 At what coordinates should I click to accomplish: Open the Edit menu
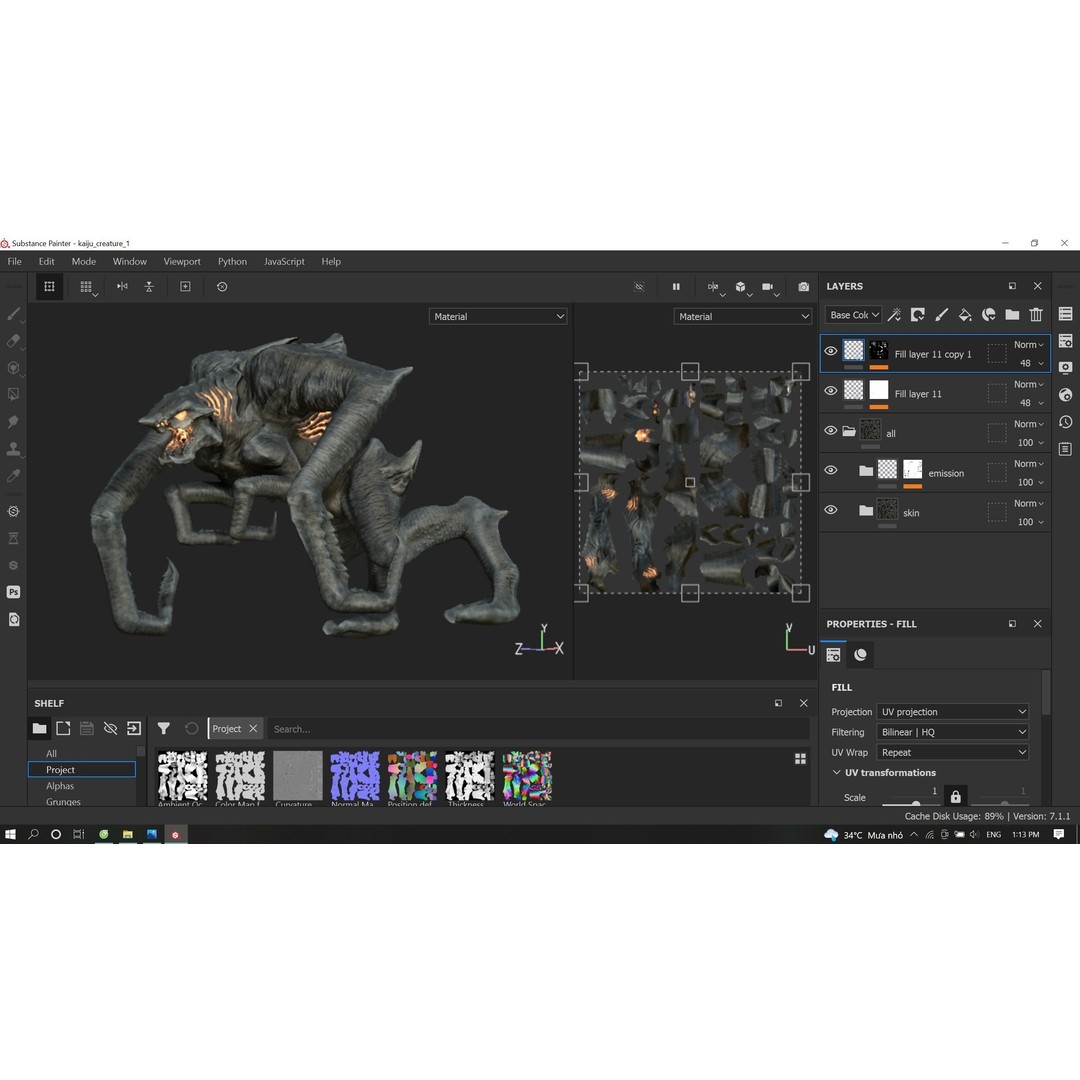(x=46, y=261)
